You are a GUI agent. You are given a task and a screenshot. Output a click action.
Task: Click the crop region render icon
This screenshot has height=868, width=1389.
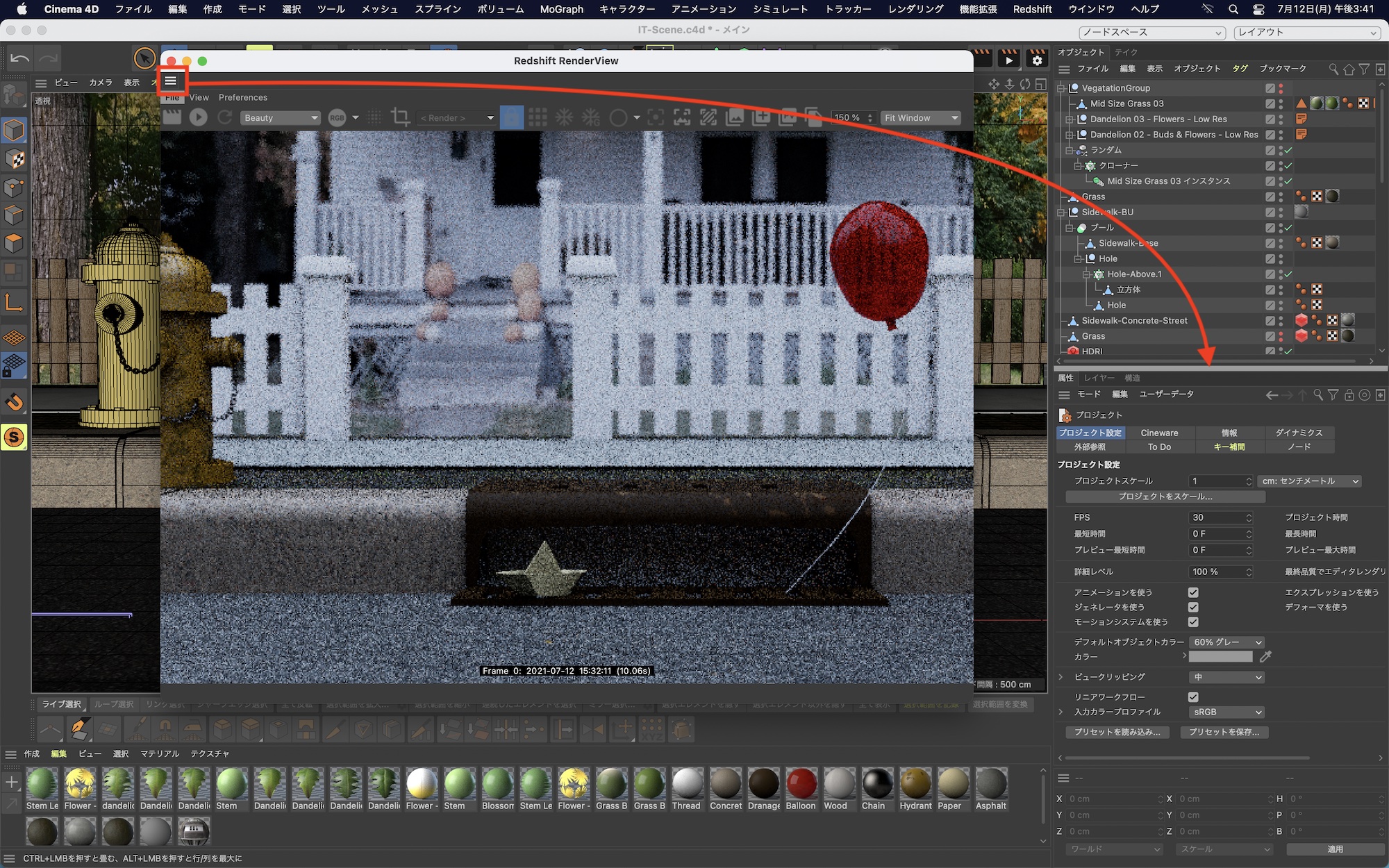pos(400,117)
